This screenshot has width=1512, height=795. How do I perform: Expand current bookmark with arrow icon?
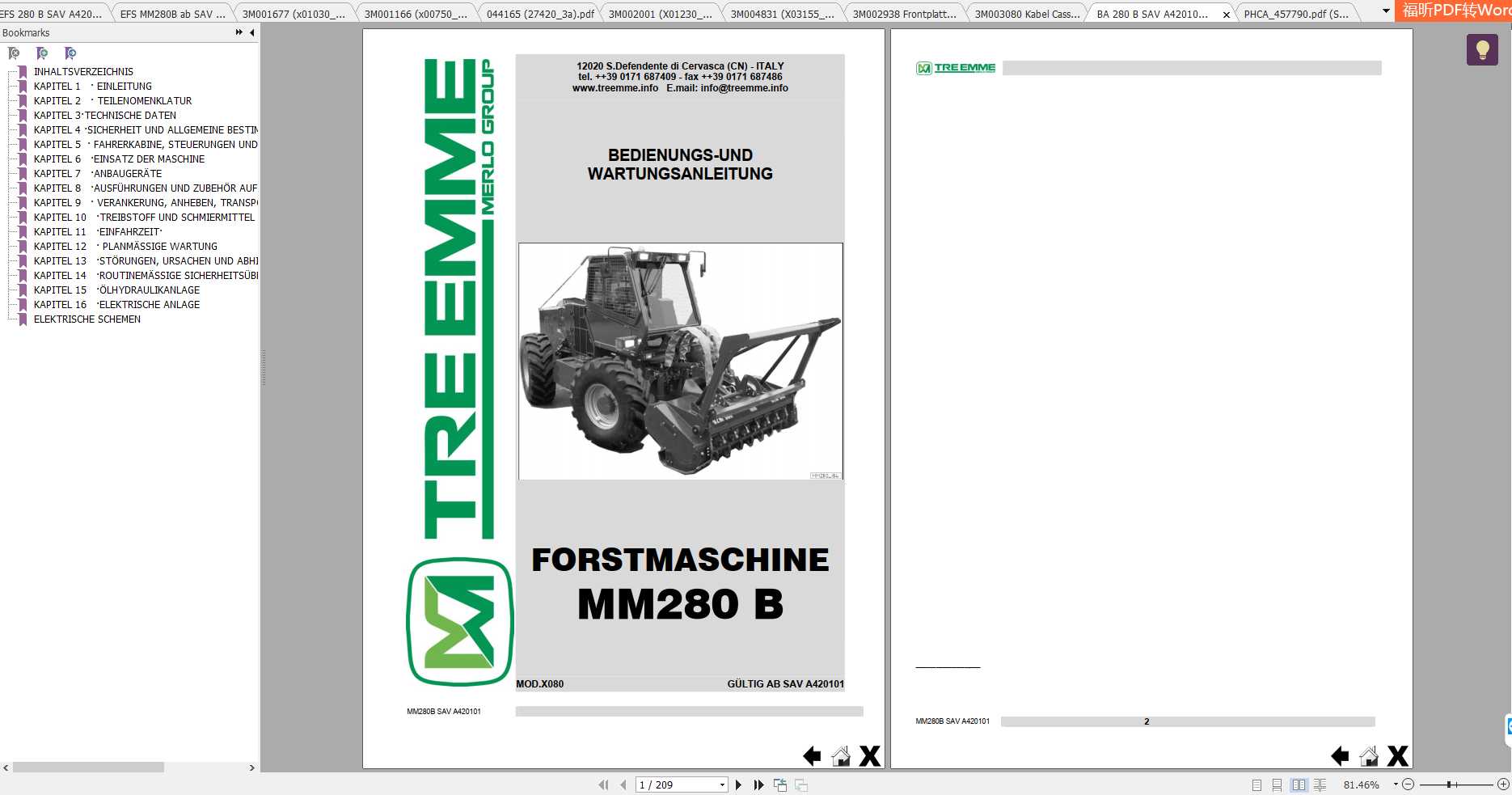click(70, 53)
